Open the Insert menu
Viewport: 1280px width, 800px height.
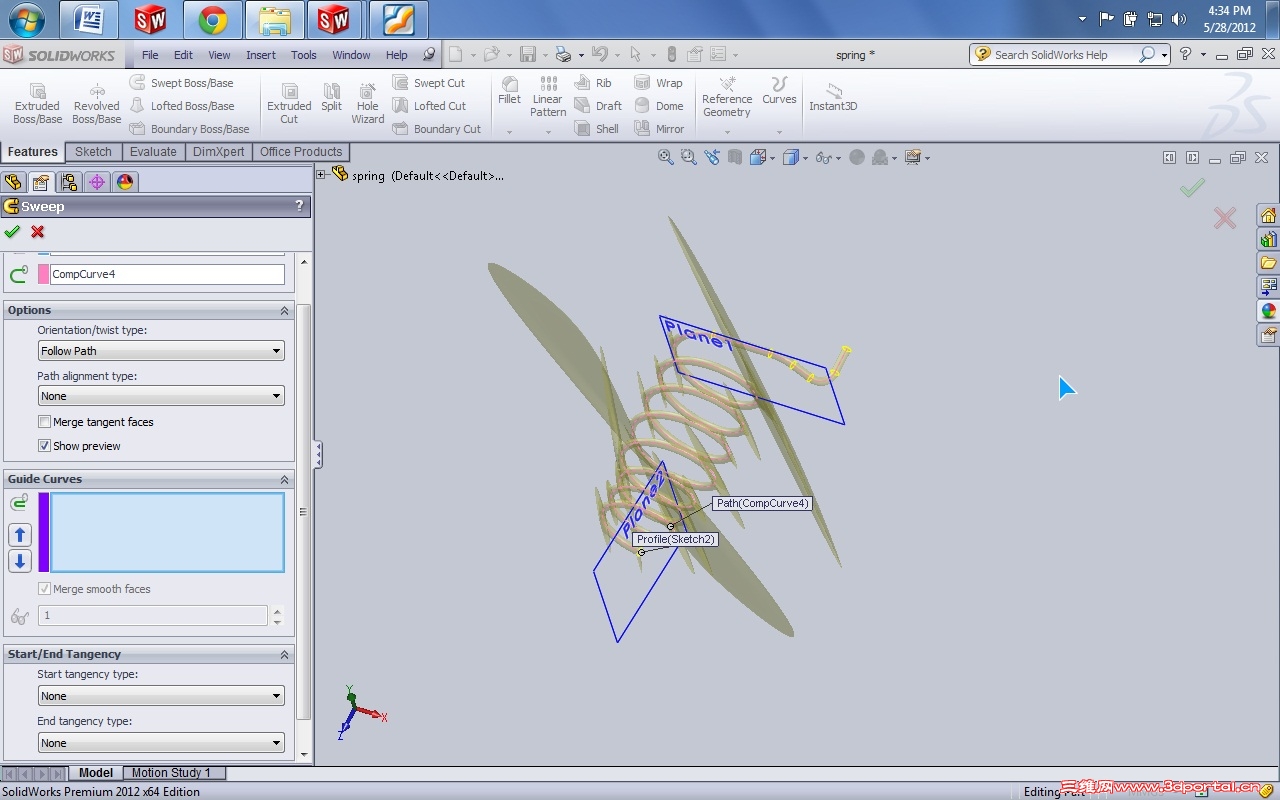click(x=261, y=55)
